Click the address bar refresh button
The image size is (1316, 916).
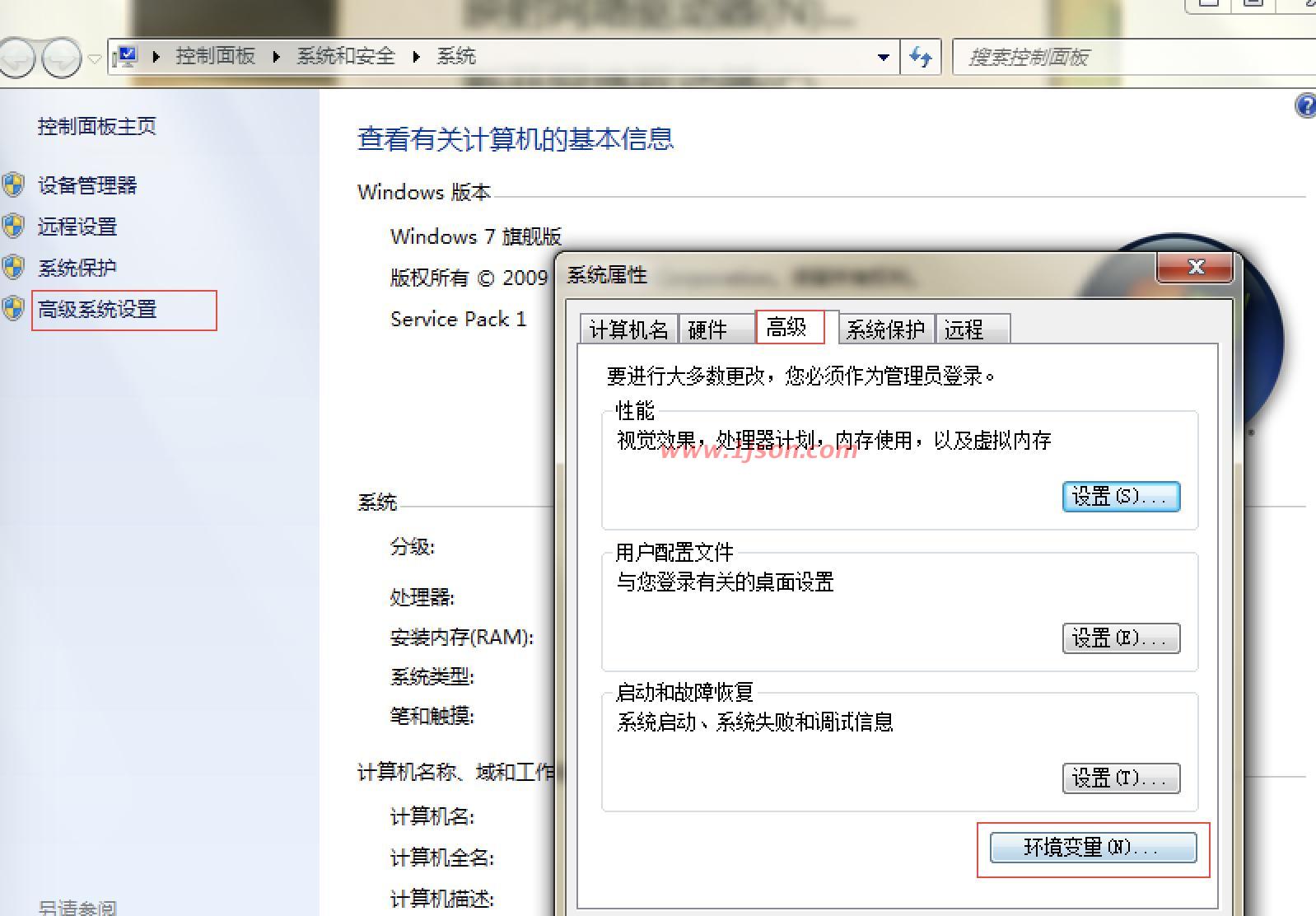click(x=921, y=57)
